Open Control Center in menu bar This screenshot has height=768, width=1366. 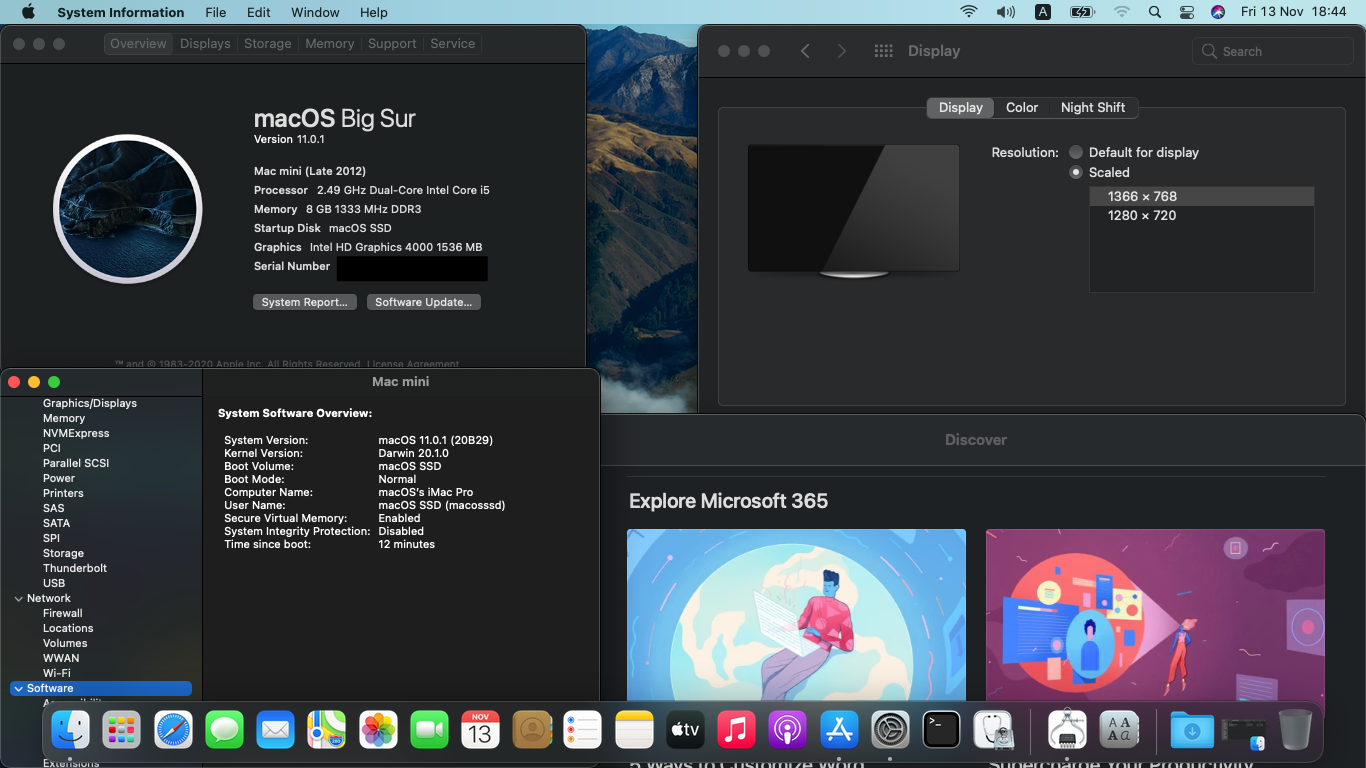1186,12
